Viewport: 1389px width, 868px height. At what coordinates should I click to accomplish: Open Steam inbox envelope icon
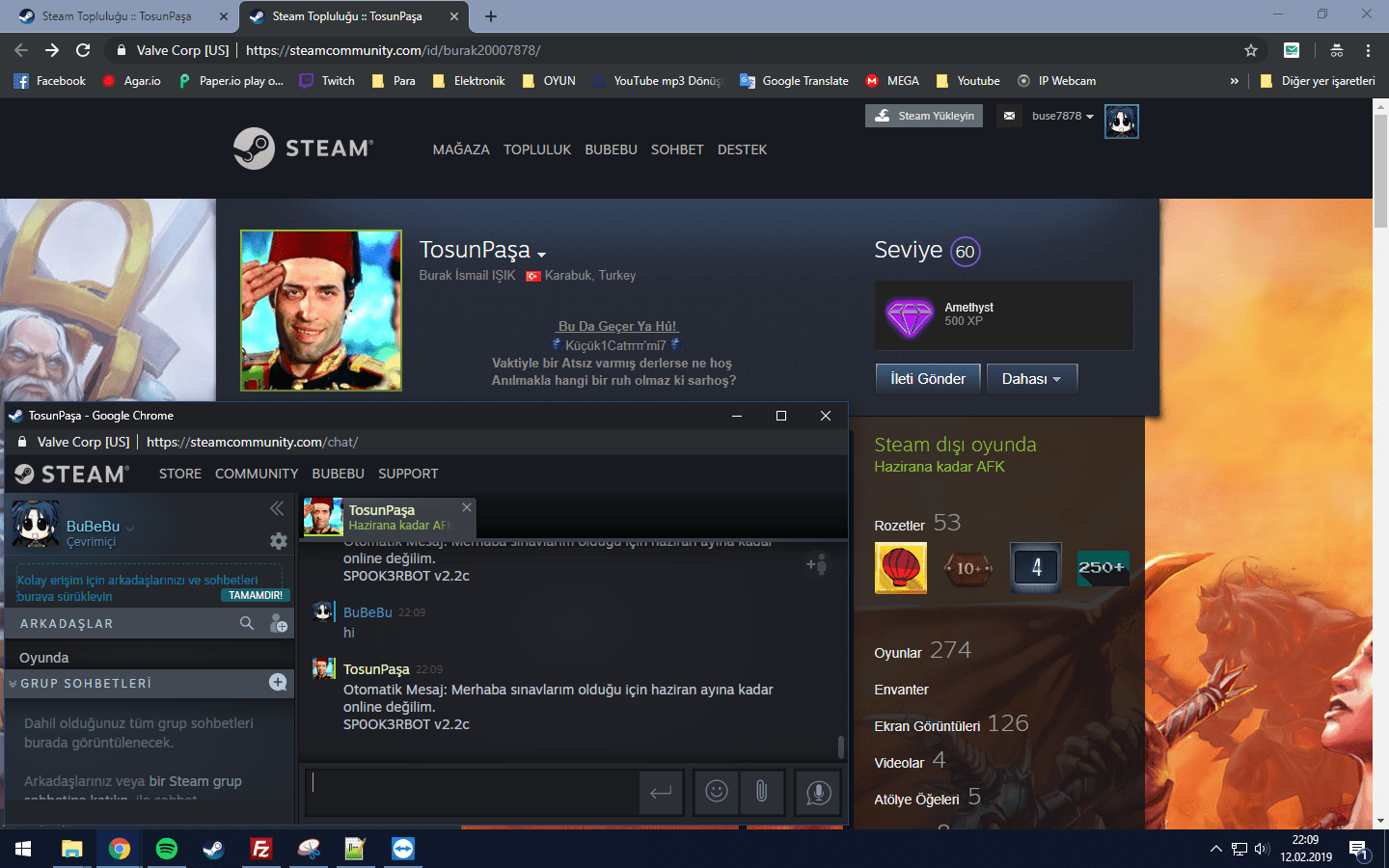[x=1009, y=116]
